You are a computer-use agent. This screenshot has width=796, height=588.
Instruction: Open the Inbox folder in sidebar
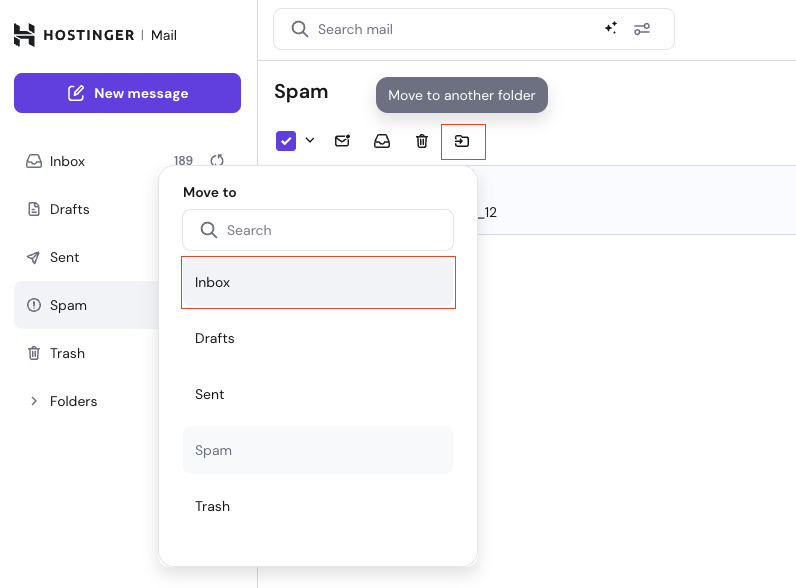[x=68, y=161]
